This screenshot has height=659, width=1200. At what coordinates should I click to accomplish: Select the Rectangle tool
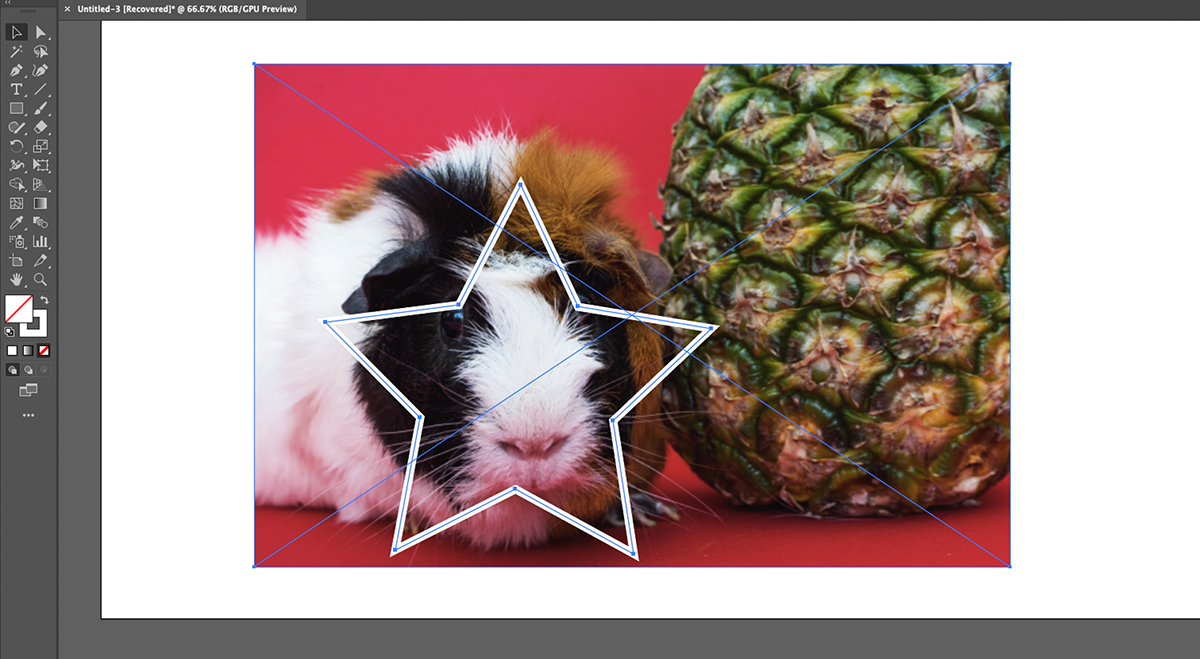17,109
